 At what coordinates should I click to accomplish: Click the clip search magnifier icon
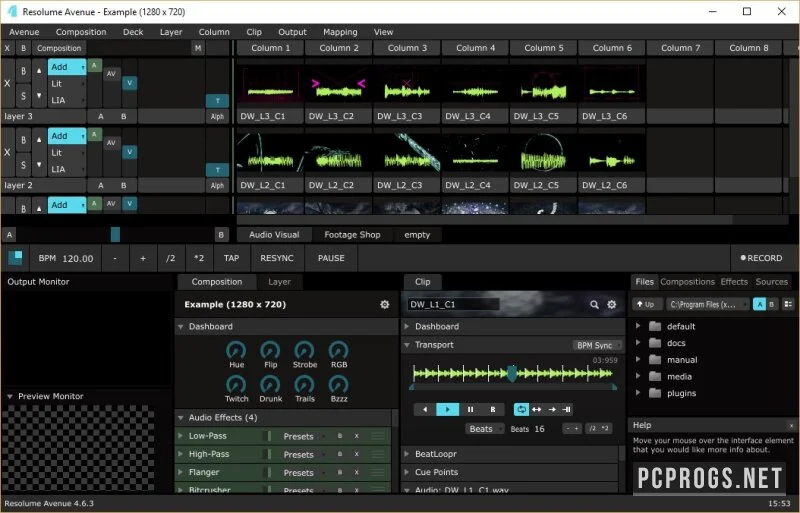click(594, 304)
